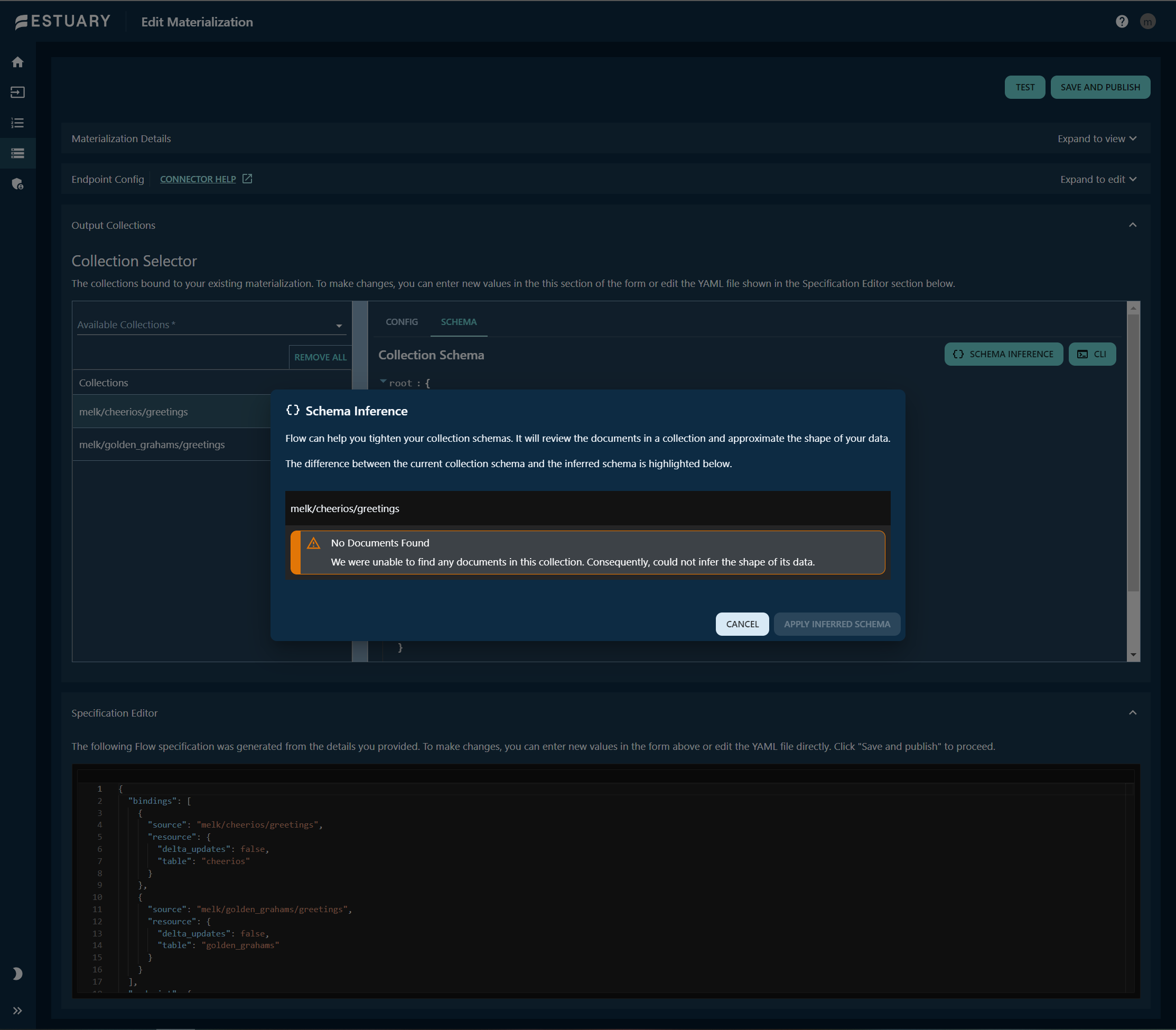Collapse the root schema node triangle
Image resolution: width=1176 pixels, height=1030 pixels.
(x=383, y=382)
